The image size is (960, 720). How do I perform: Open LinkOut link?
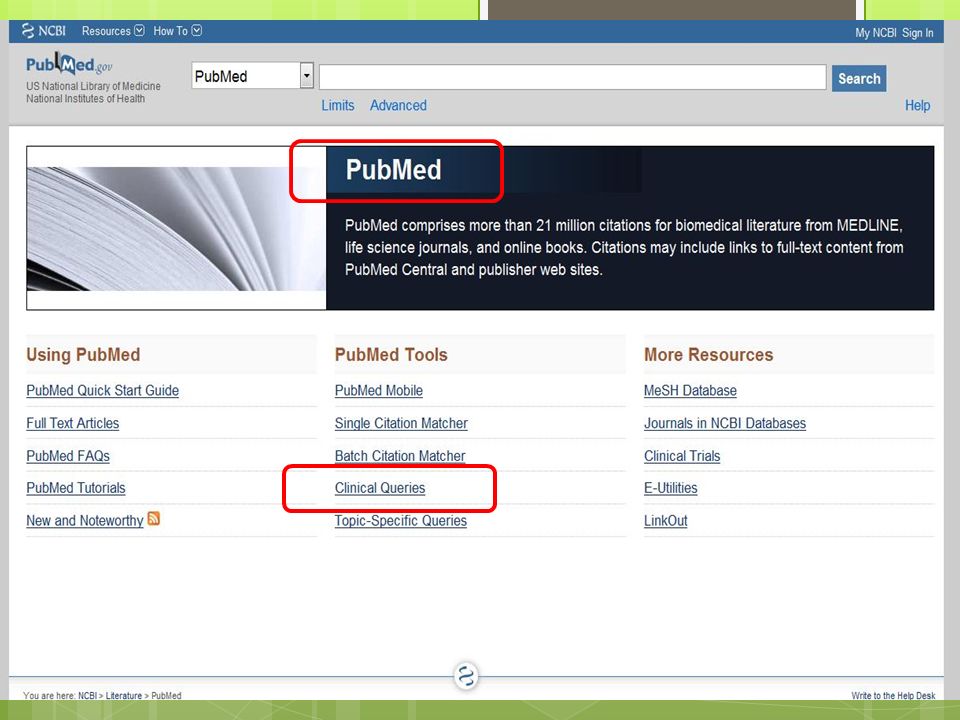[x=666, y=520]
